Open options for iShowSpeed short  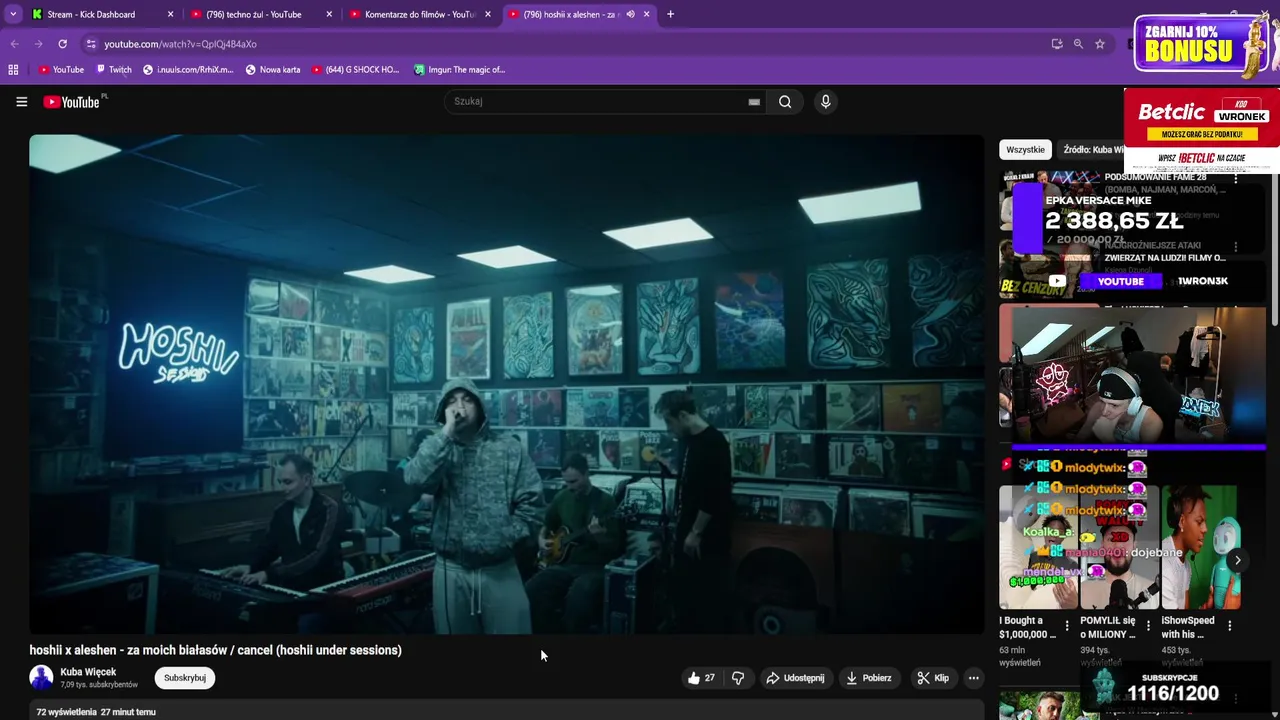click(1229, 626)
